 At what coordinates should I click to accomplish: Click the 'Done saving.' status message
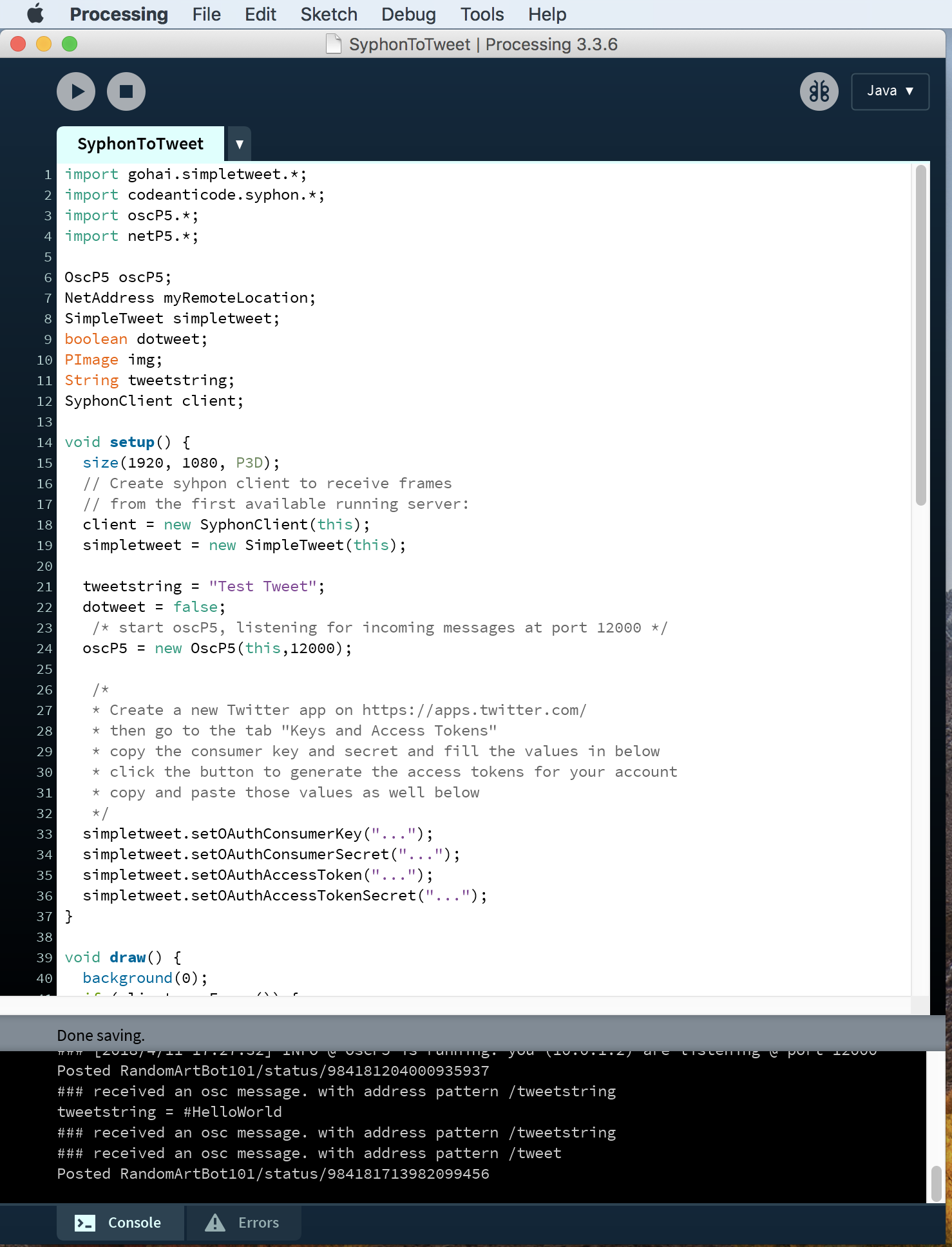(x=100, y=1035)
